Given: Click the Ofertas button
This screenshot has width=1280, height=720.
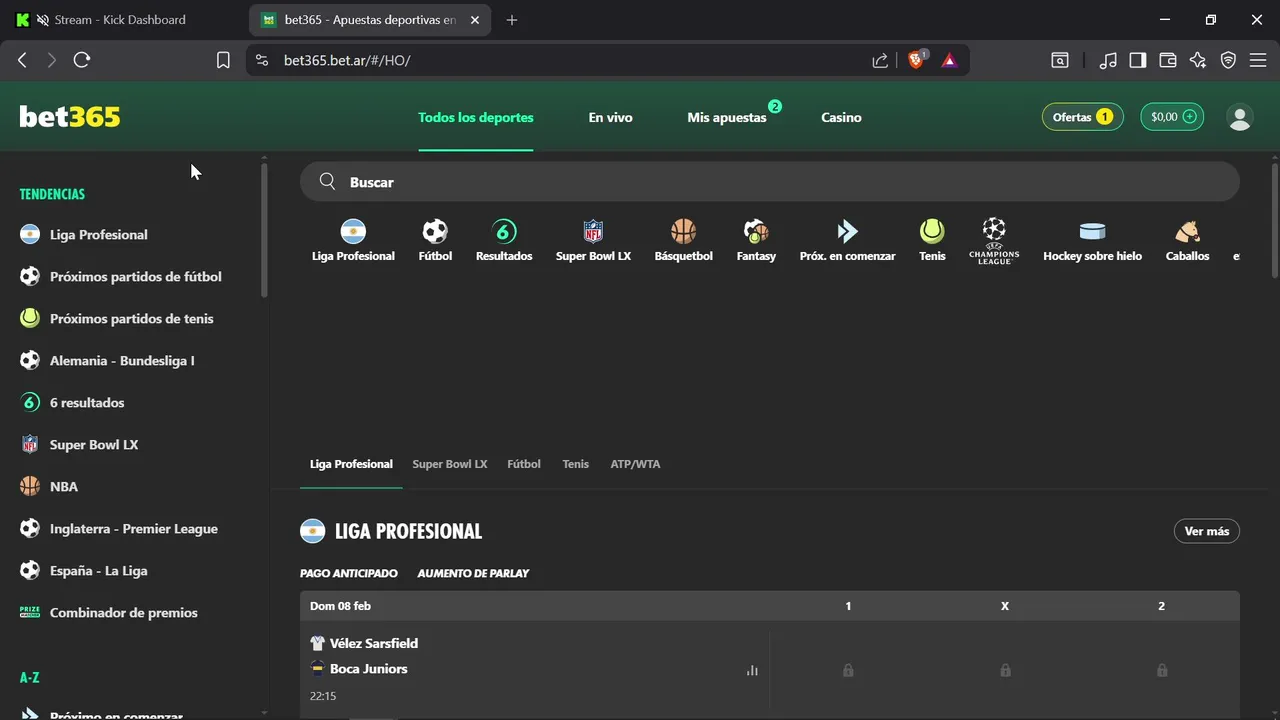Looking at the screenshot, I should pos(1082,117).
